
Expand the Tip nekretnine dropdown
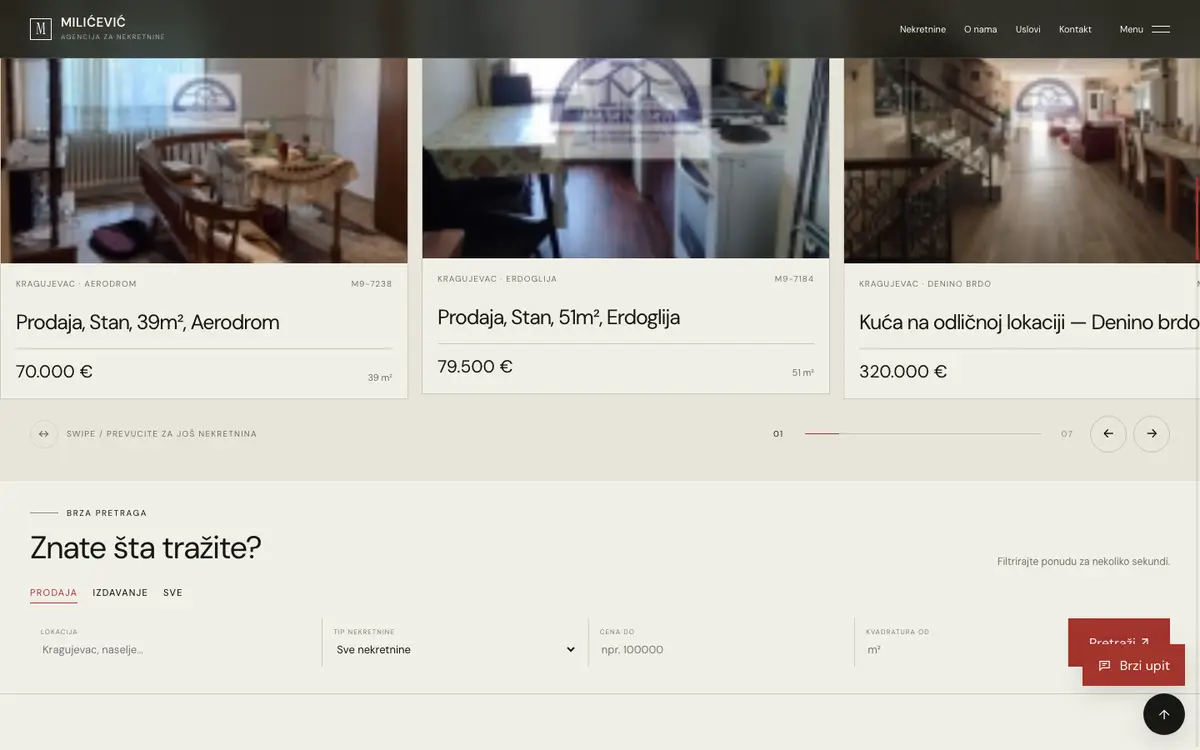455,649
